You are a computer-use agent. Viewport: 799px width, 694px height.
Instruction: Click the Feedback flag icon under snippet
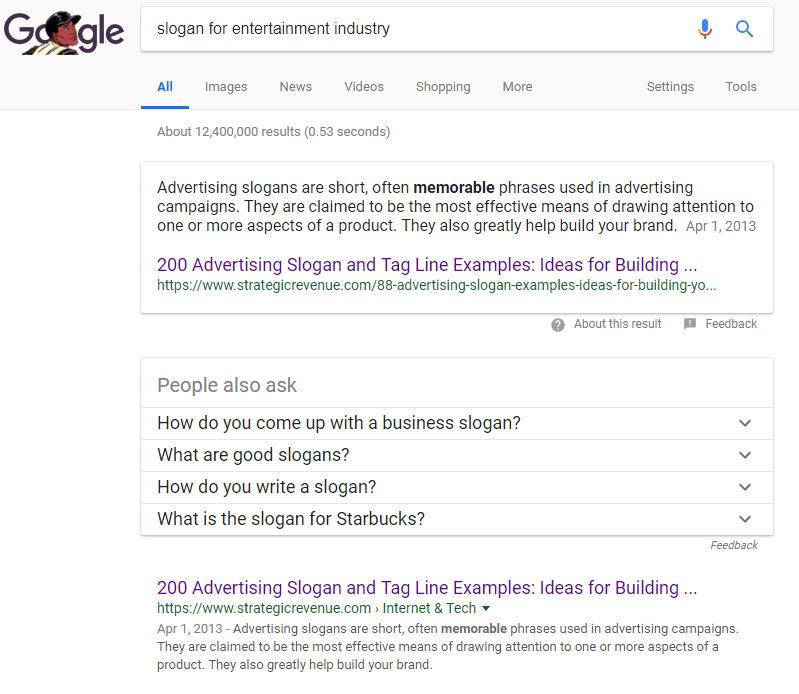(x=690, y=324)
